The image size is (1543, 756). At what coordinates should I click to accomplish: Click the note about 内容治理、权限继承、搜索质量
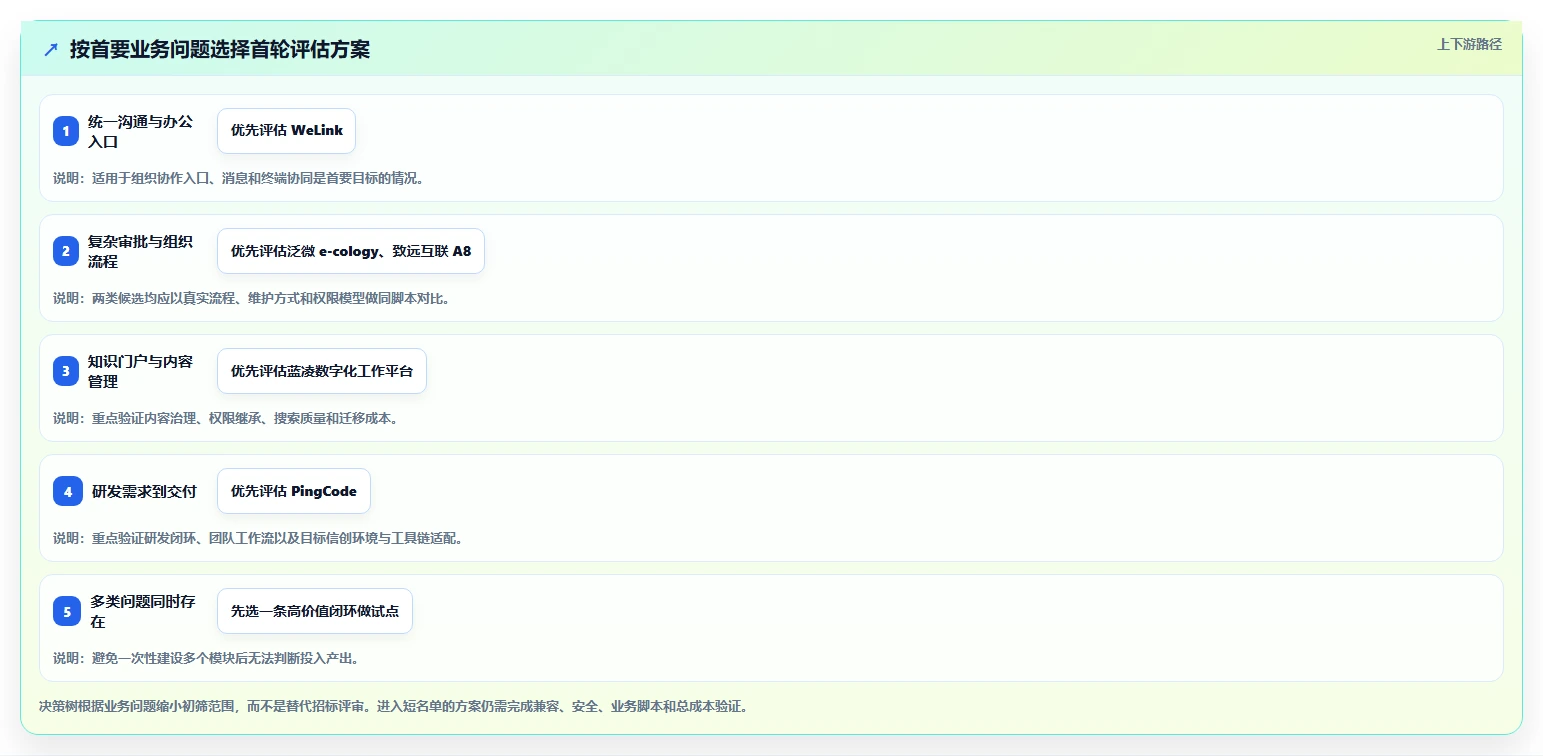tap(226, 418)
